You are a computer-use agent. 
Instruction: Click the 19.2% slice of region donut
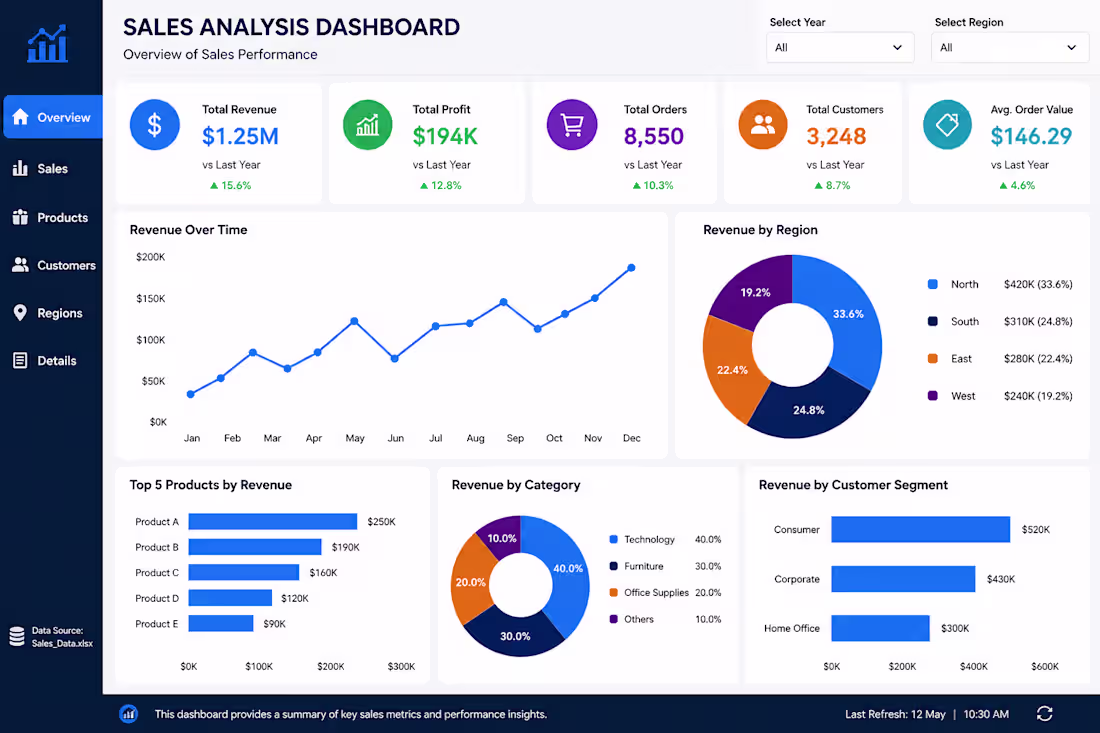point(755,292)
